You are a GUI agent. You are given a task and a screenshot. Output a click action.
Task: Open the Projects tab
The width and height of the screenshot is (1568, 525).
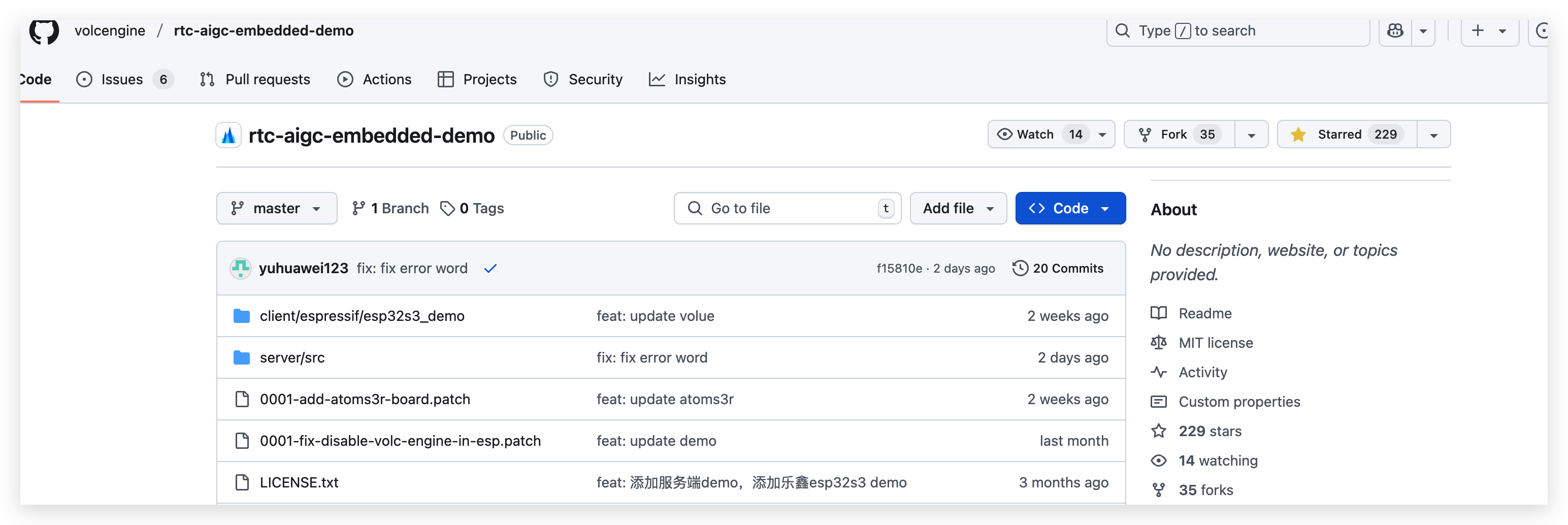tap(477, 79)
